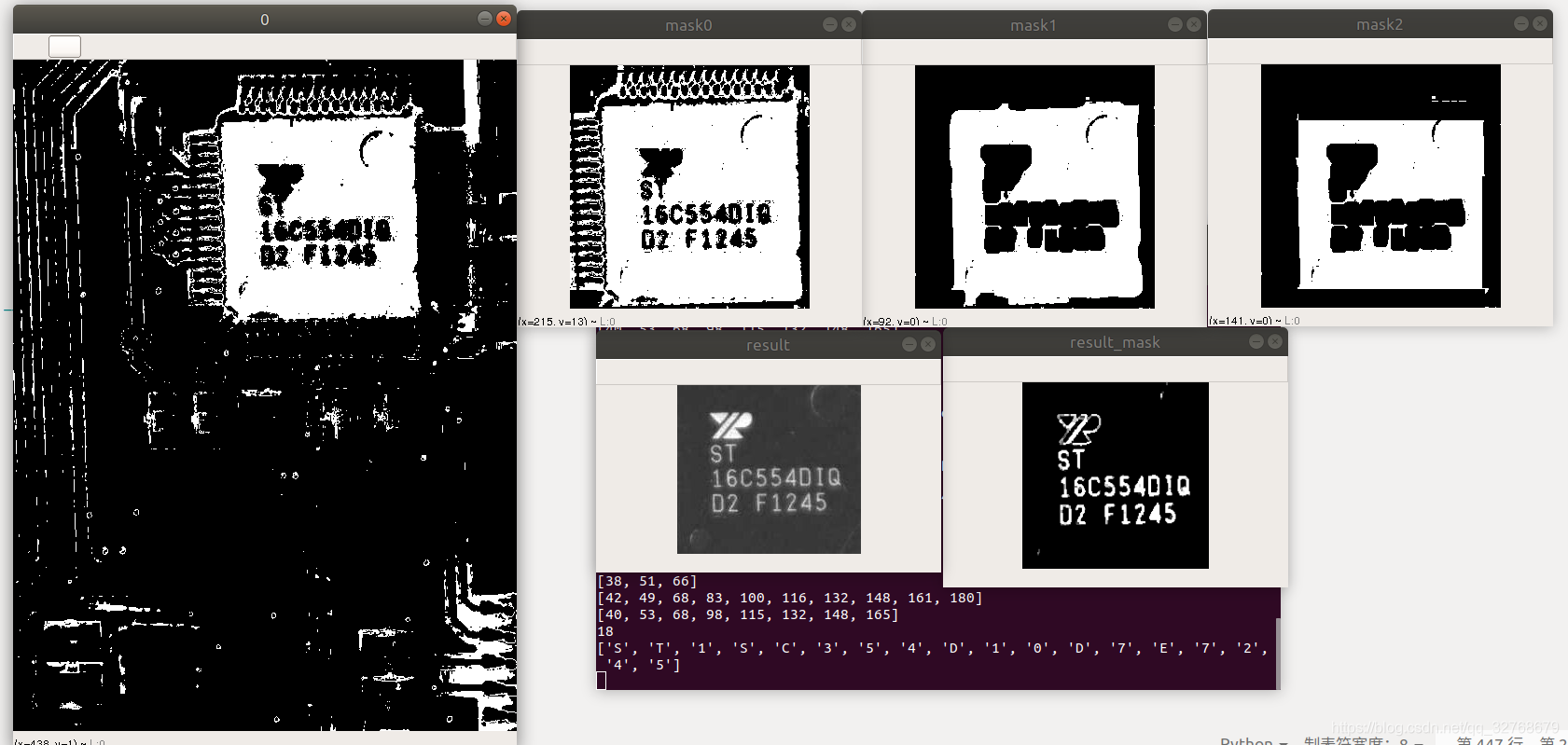Open the Python language dropdown in status bar

1254,741
